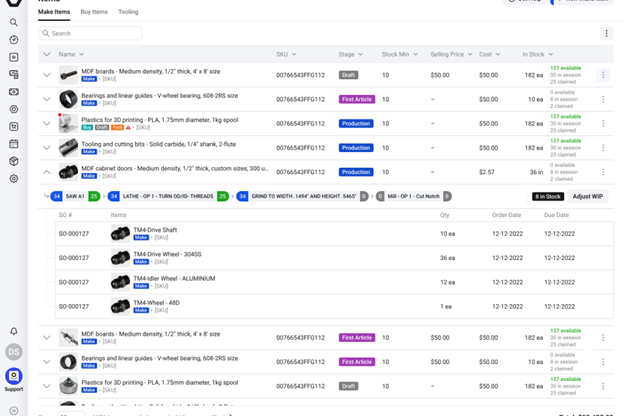624x416 pixels.
Task: Open the compass dashboard icon in sidebar
Action: tap(14, 40)
